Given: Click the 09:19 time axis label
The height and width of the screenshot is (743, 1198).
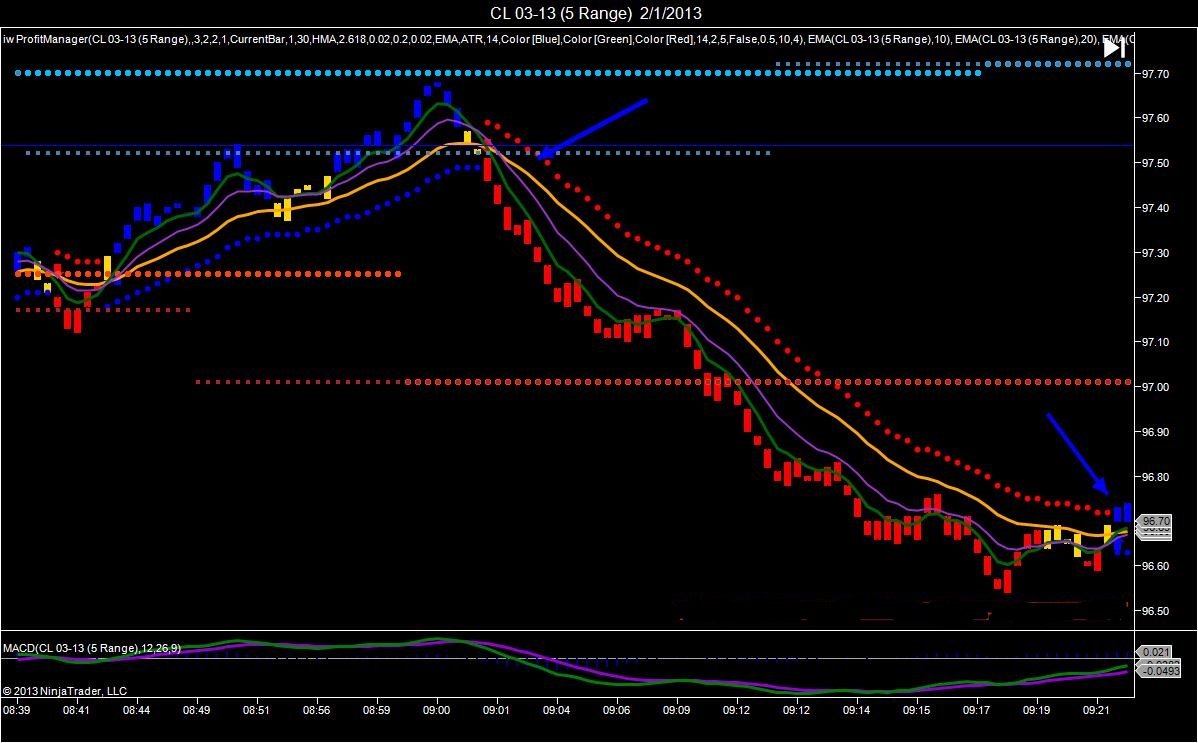Looking at the screenshot, I should 1037,710.
